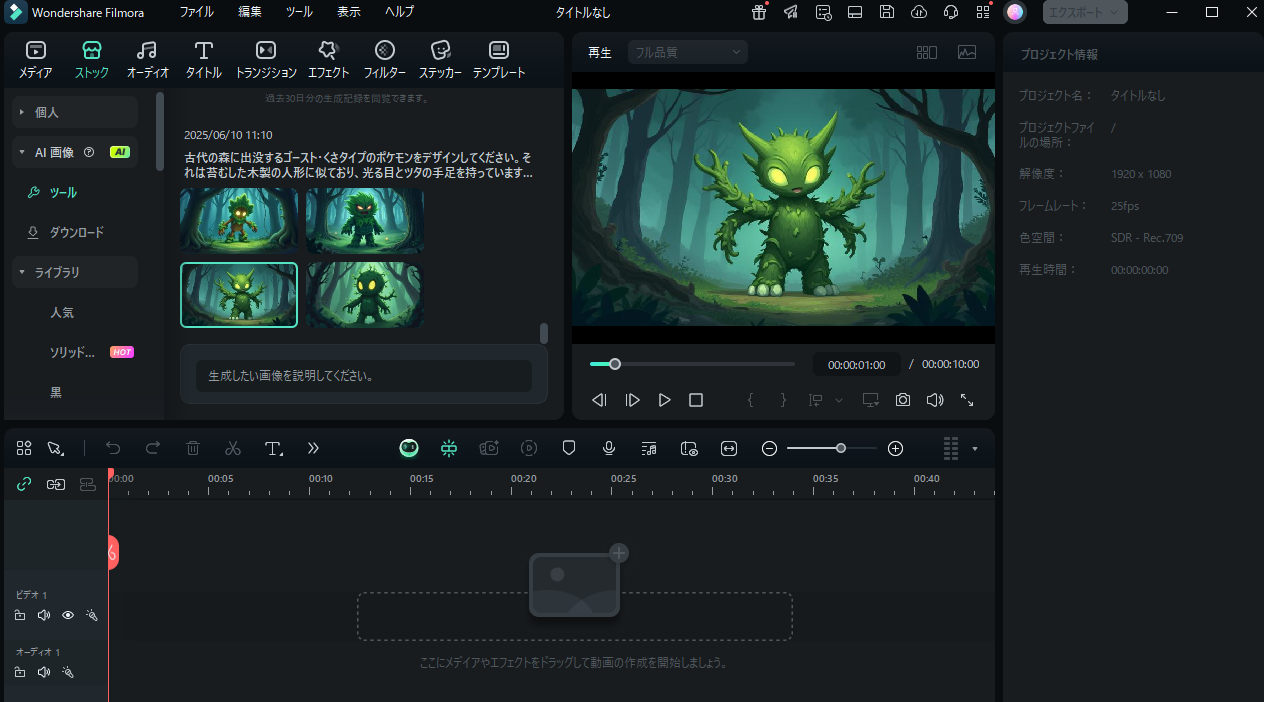
Task: Open the gift box icon
Action: [x=759, y=12]
